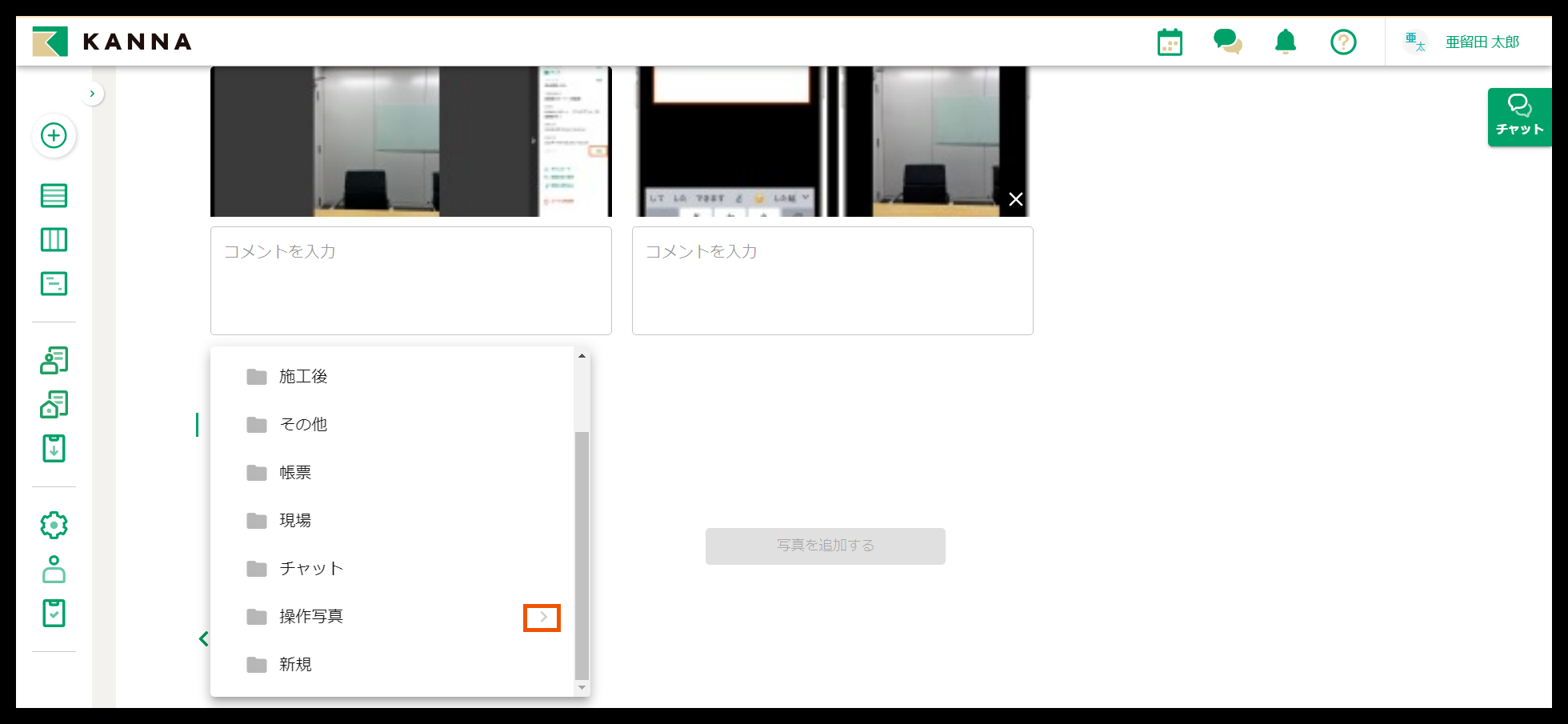Click the コメントを入力 comment field
The height and width of the screenshot is (724, 1568).
pos(410,280)
